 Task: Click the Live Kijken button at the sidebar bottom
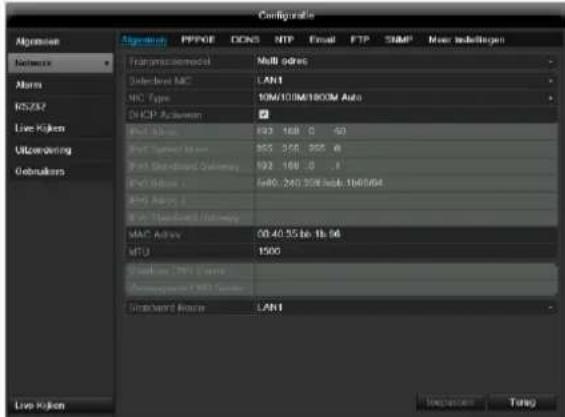point(61,405)
